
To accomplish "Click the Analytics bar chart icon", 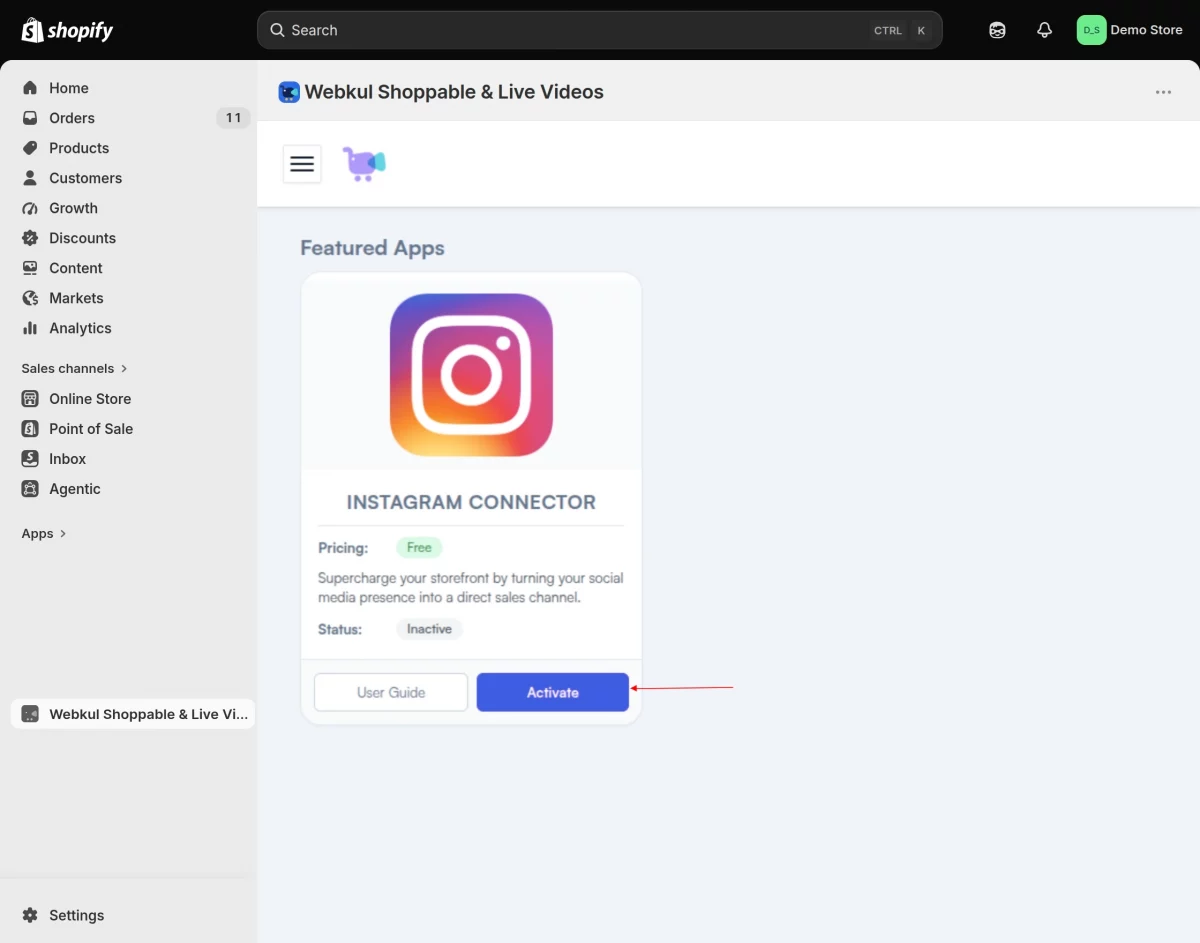I will [x=30, y=328].
